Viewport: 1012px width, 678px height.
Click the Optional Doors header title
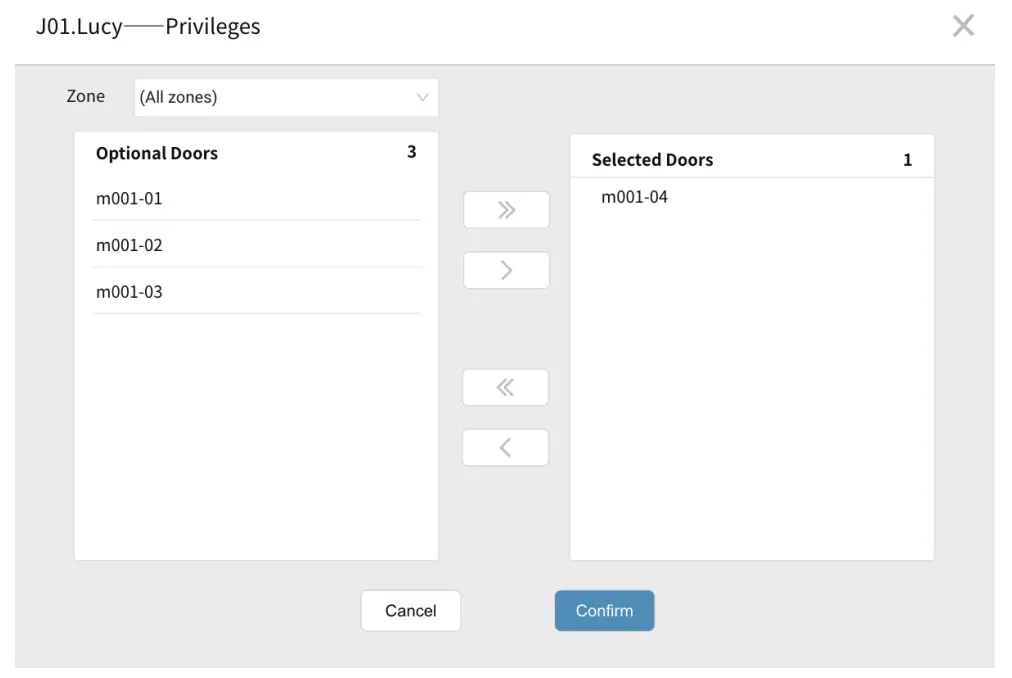click(157, 153)
